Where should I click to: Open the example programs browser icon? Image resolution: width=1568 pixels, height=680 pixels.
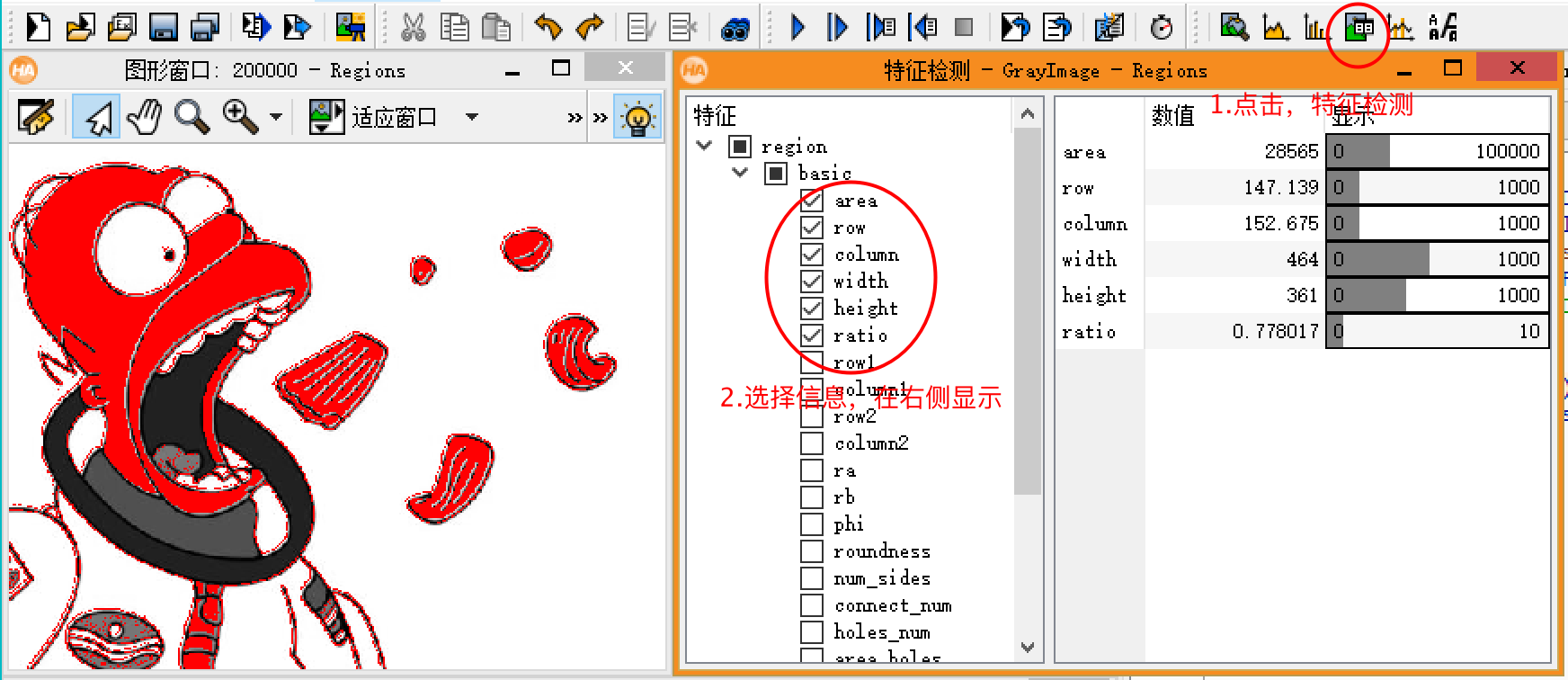(121, 28)
